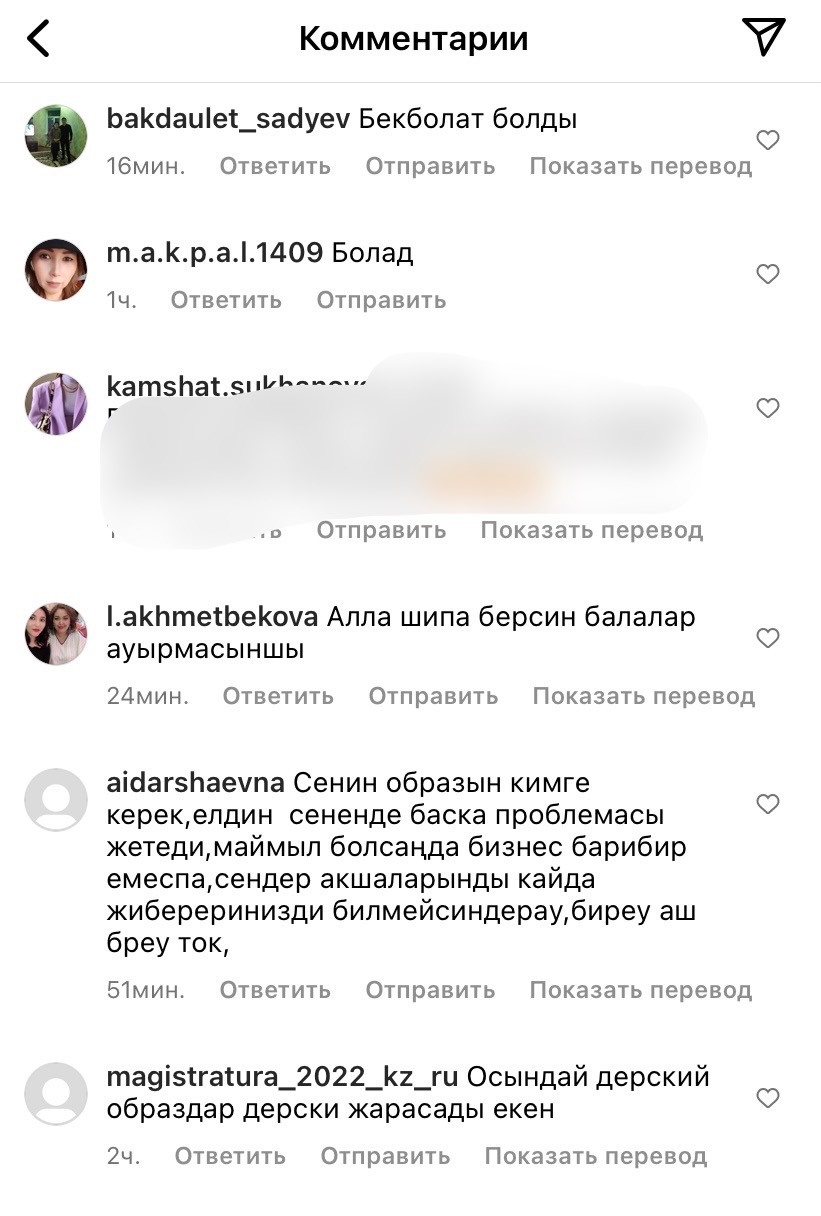821x1216 pixels.
Task: Tap aidarshaevna default gray avatar
Action: point(56,800)
